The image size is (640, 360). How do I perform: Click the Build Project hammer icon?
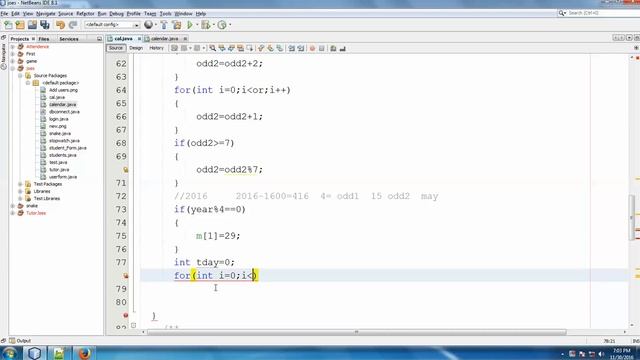click(x=164, y=25)
